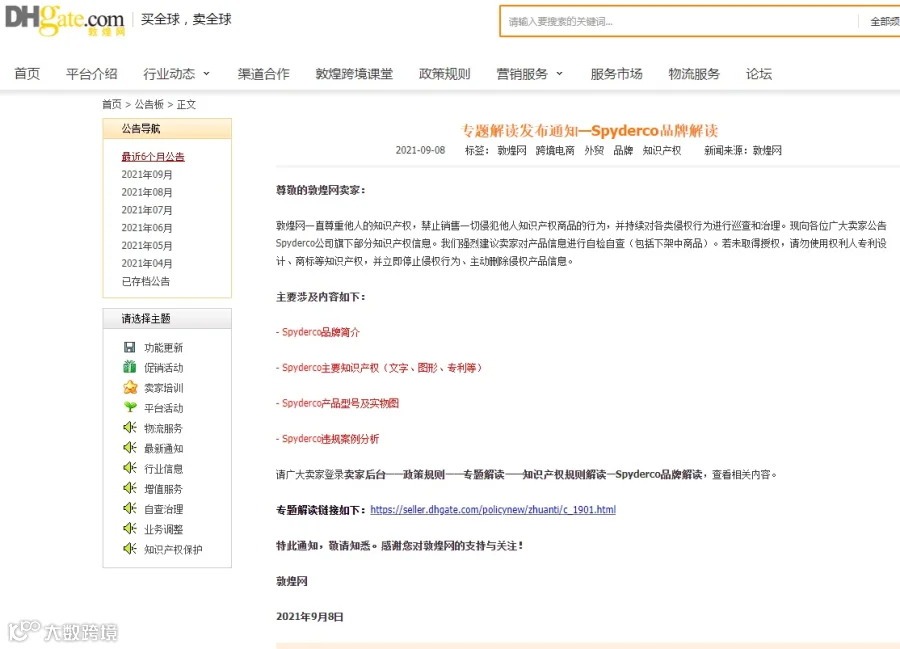Click the speaker icon beside 知识产权保护
The image size is (900, 649).
click(x=130, y=549)
